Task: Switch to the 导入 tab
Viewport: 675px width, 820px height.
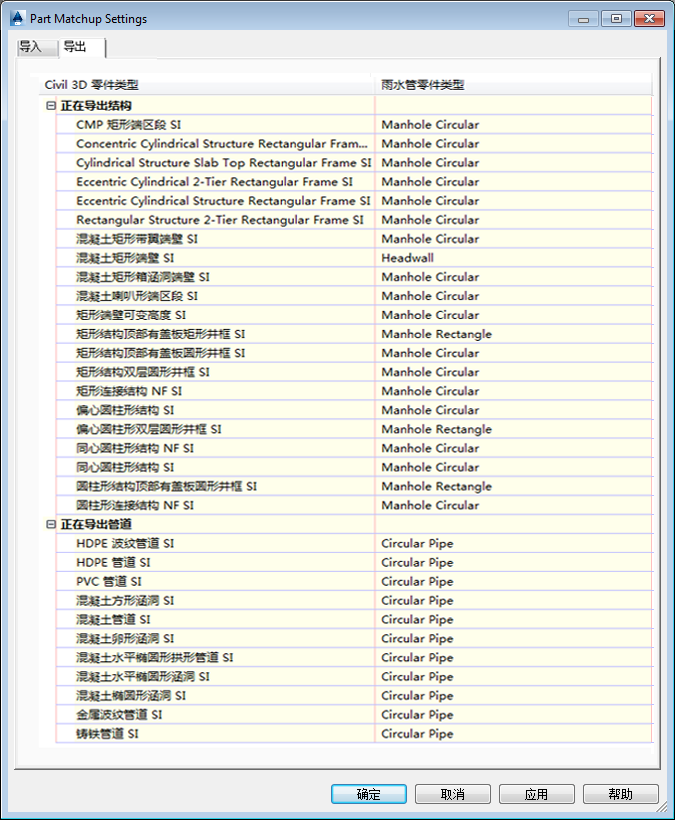Action: (36, 47)
